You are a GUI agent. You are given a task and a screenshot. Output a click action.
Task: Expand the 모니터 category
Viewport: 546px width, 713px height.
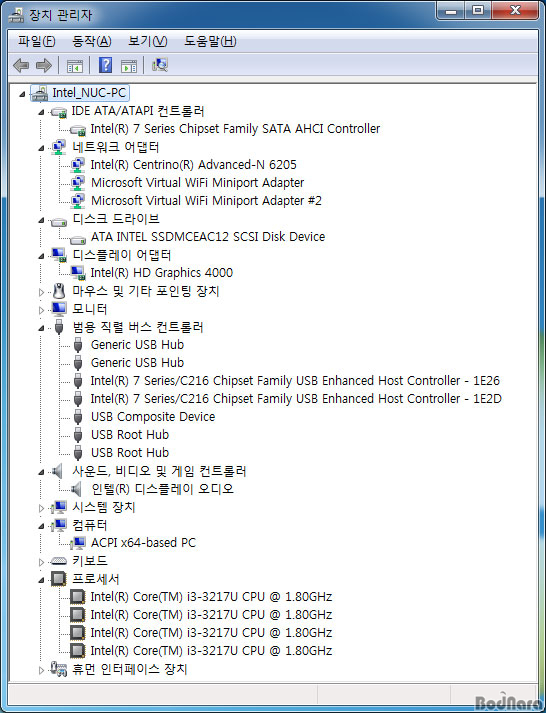click(41, 310)
